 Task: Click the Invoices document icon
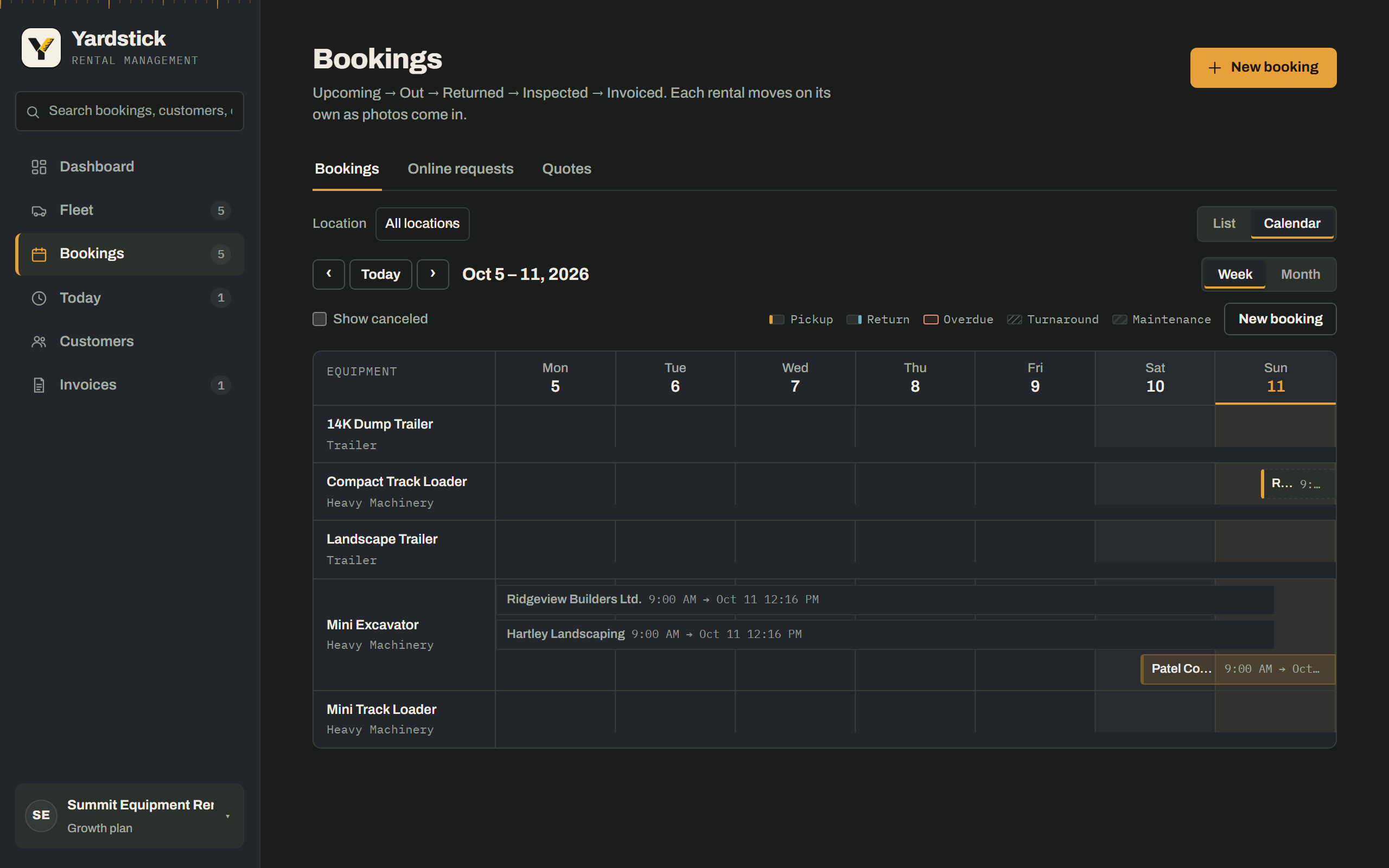[39, 385]
